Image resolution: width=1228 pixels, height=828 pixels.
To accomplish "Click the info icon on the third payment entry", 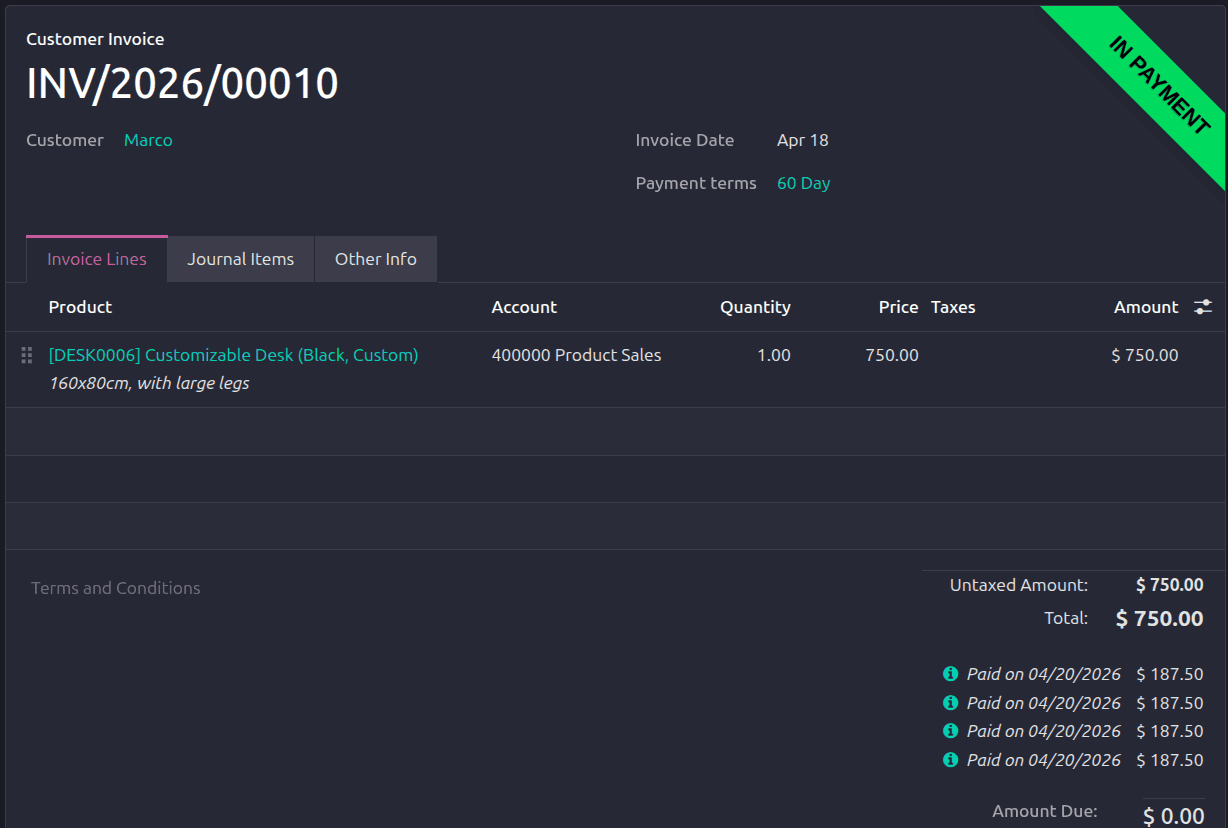I will click(950, 731).
